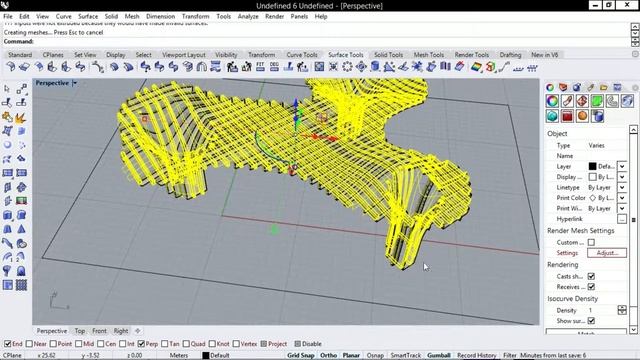Switch to the Top viewport tab

pos(80,331)
